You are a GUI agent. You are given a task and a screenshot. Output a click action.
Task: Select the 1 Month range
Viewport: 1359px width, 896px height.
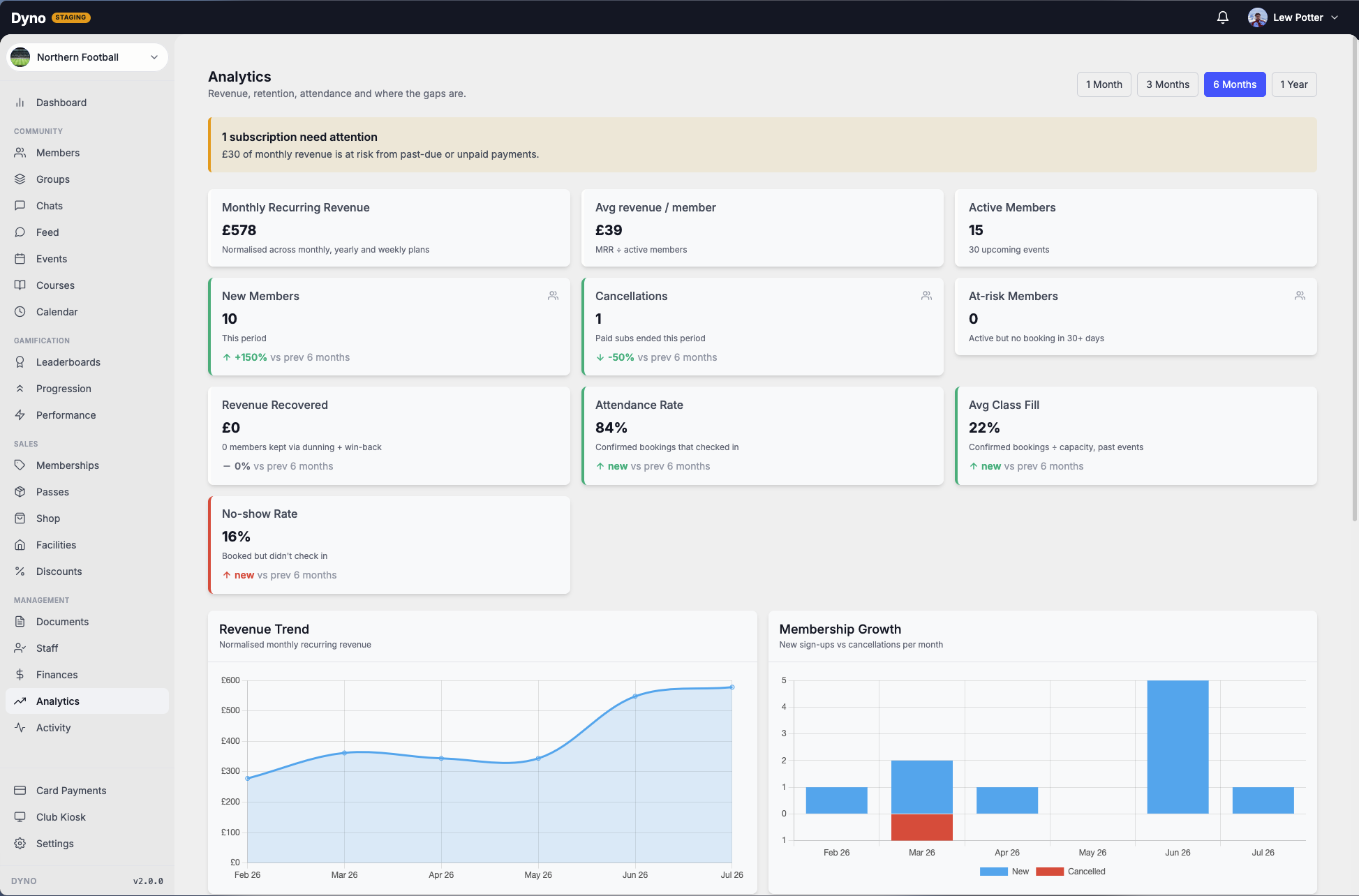point(1104,84)
